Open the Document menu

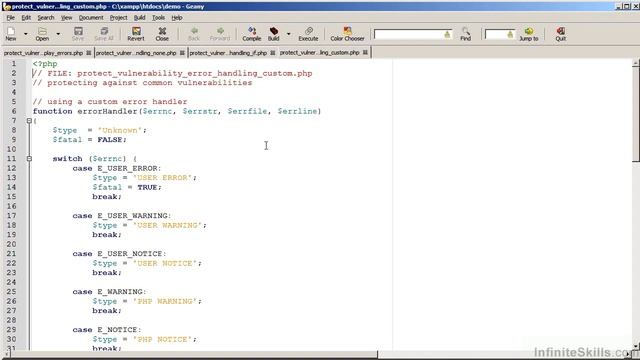pos(91,18)
